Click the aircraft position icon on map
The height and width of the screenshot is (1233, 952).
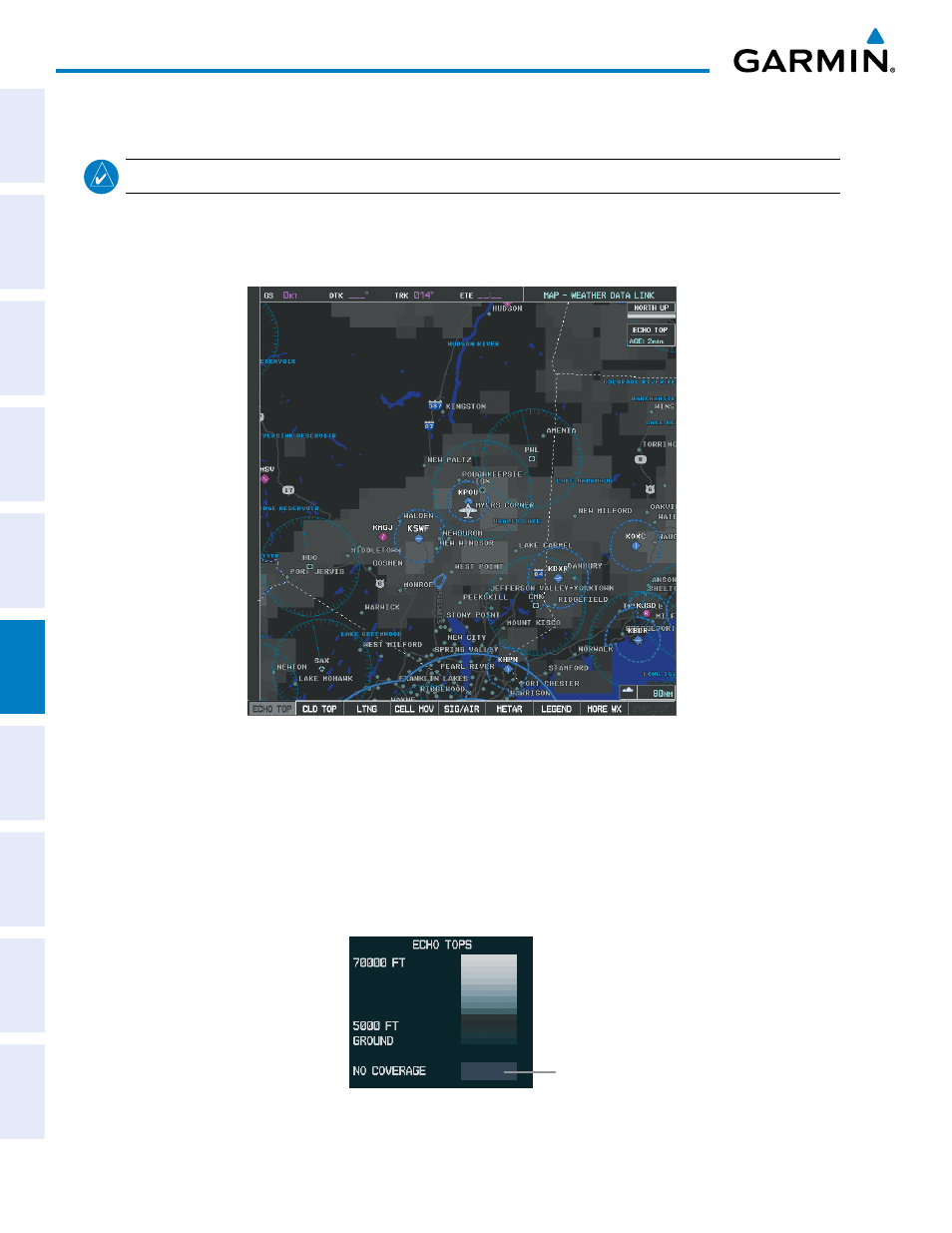point(468,509)
